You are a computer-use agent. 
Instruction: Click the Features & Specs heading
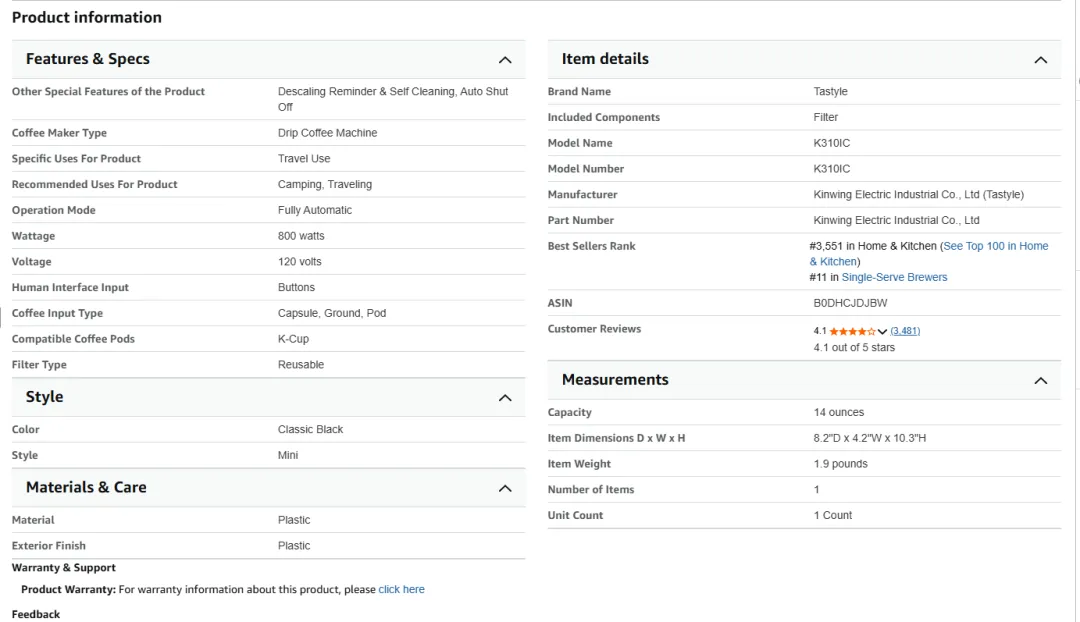click(87, 59)
